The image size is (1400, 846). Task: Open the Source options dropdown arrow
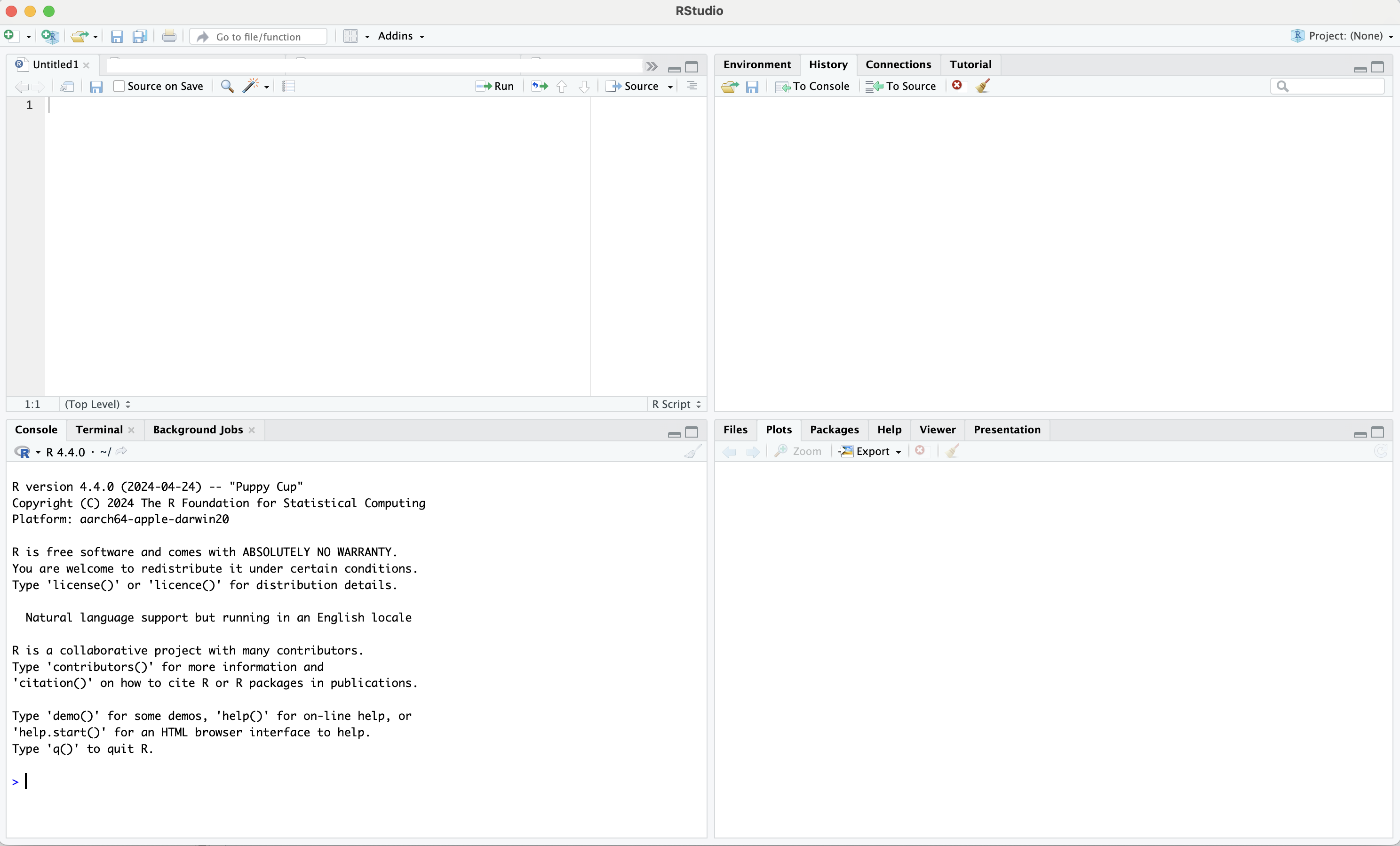pos(670,87)
